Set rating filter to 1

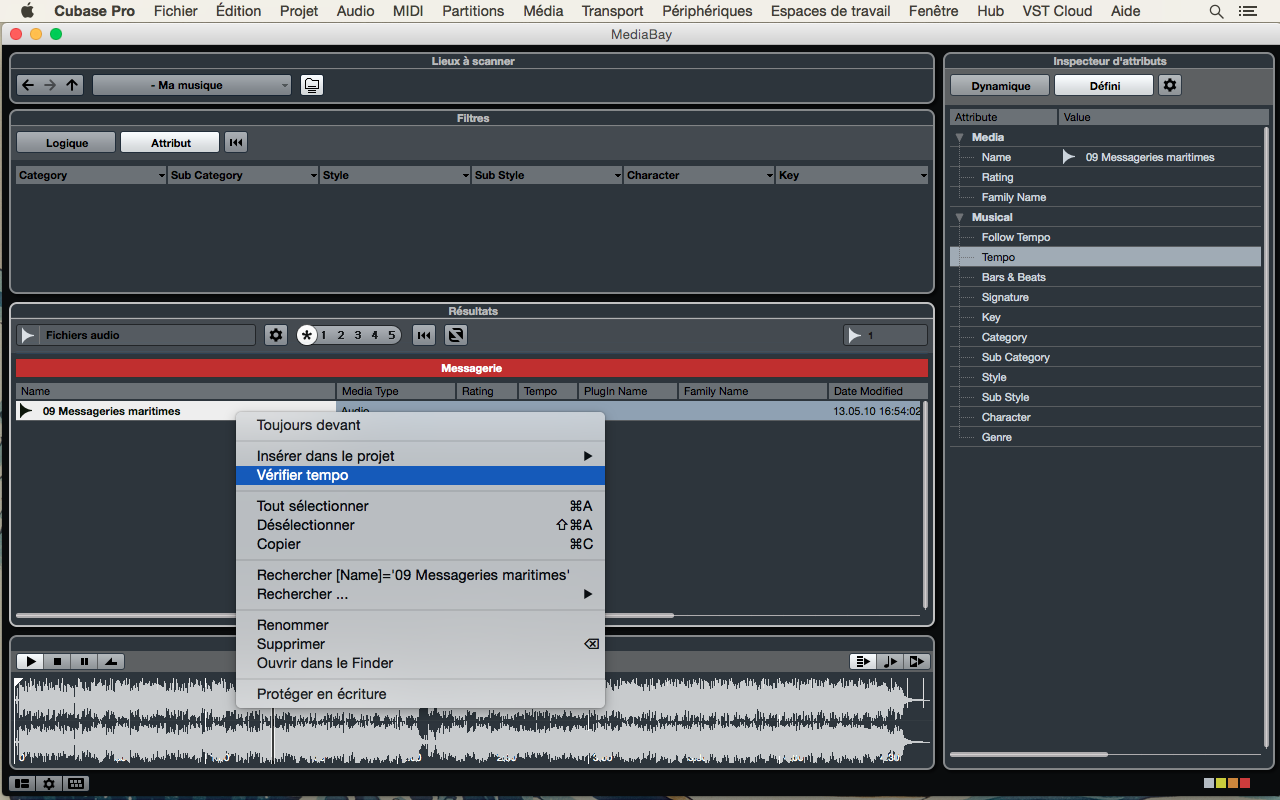click(x=324, y=335)
